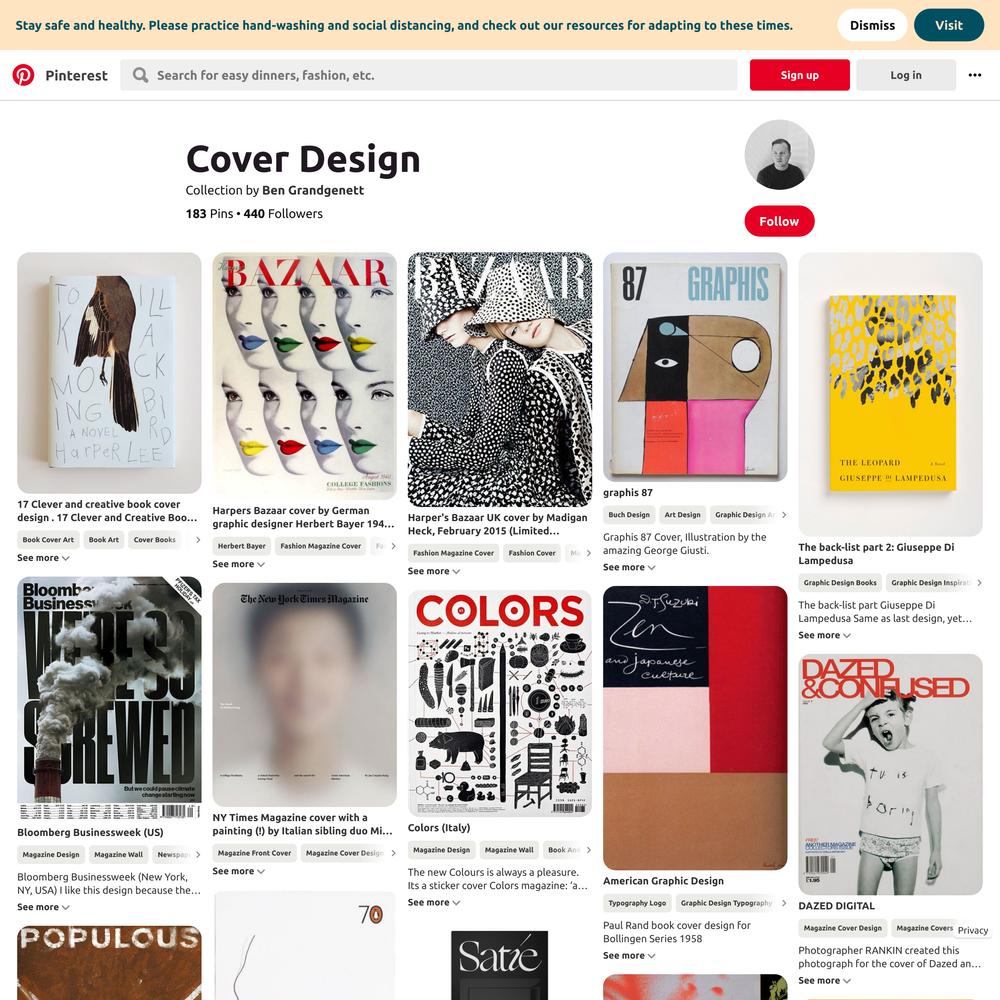Click tag arrow next to Typography Logo tags

point(784,903)
